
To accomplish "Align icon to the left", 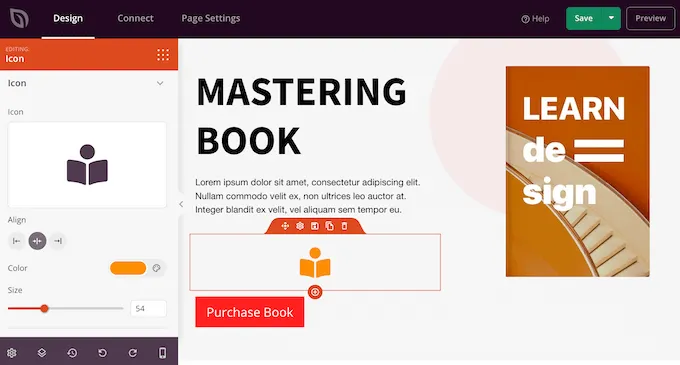I will [16, 241].
